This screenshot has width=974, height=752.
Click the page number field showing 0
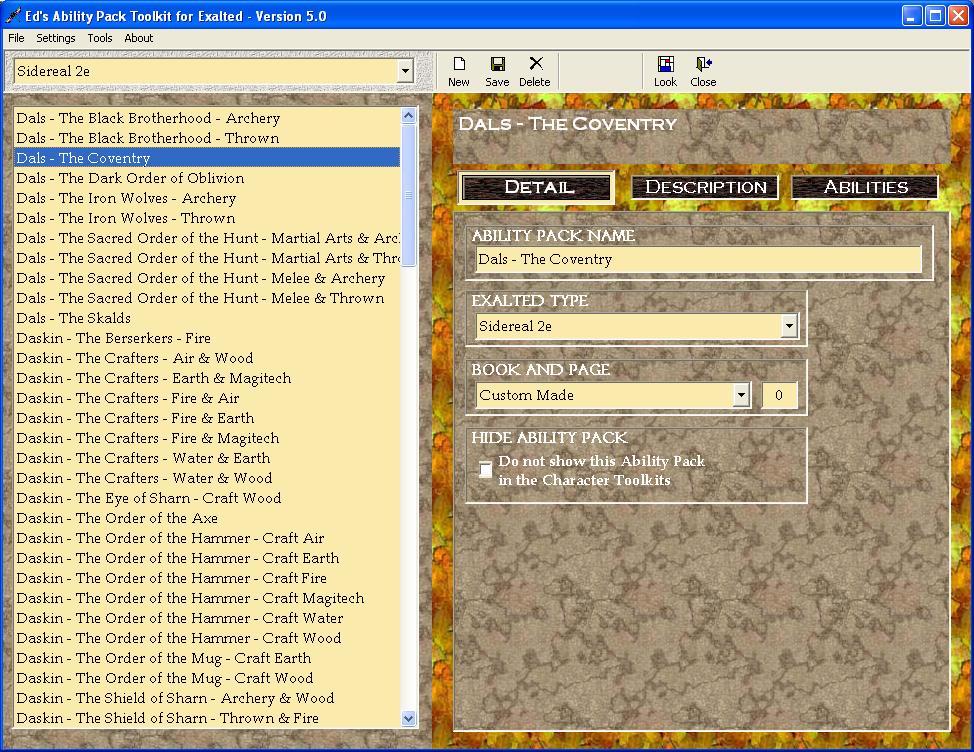[x=779, y=395]
